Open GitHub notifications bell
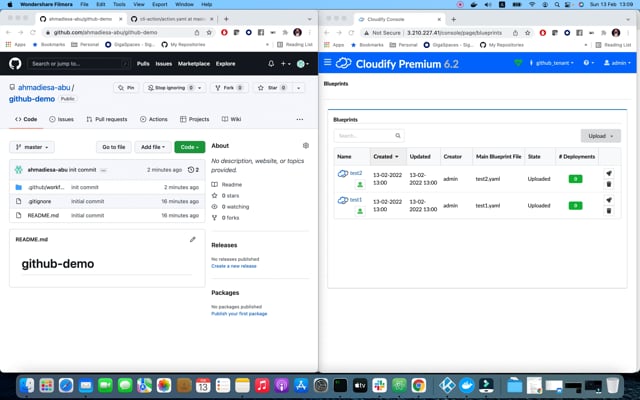Screen dimensions: 640x400 pos(271,64)
